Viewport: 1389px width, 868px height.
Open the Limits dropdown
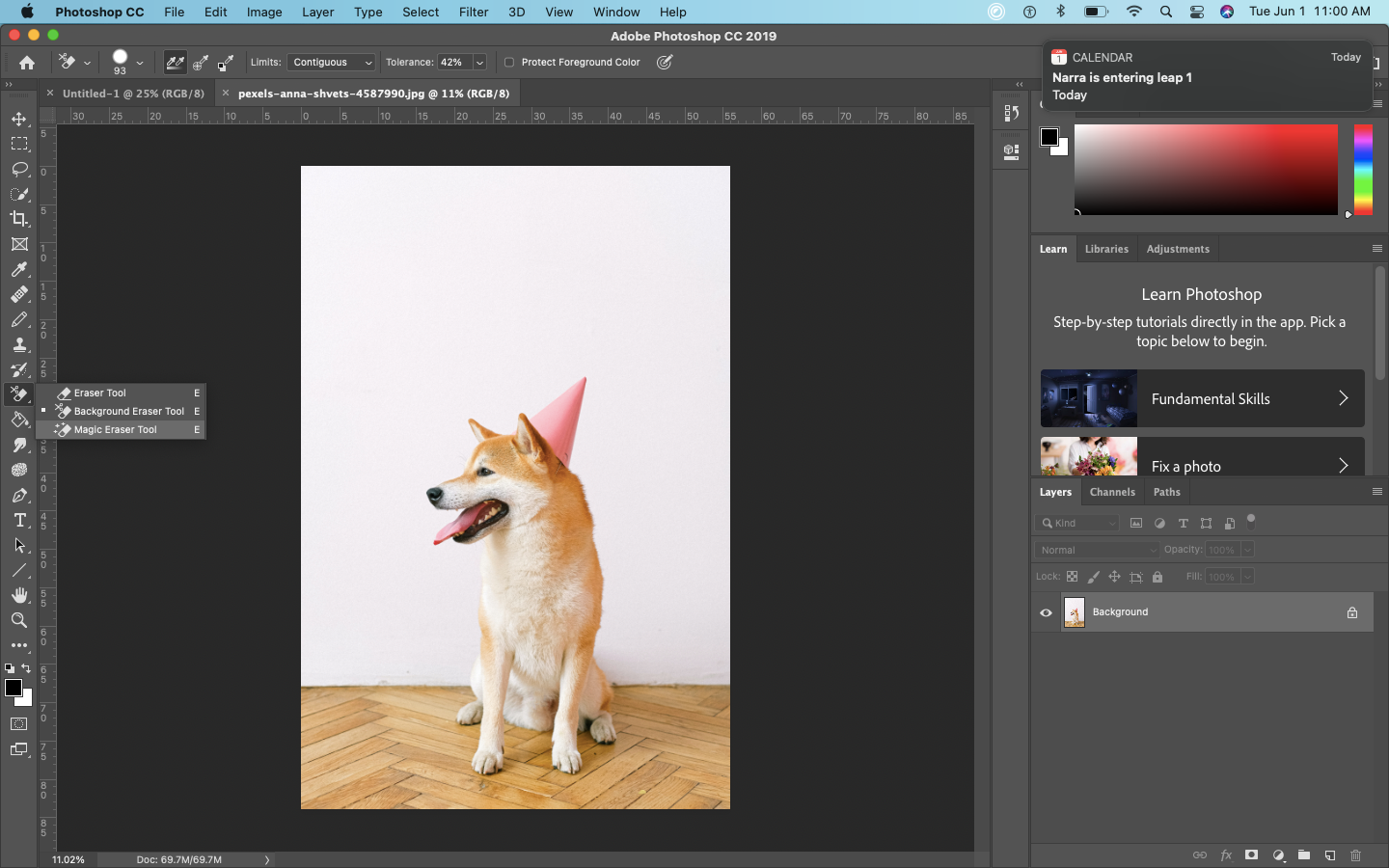331,62
